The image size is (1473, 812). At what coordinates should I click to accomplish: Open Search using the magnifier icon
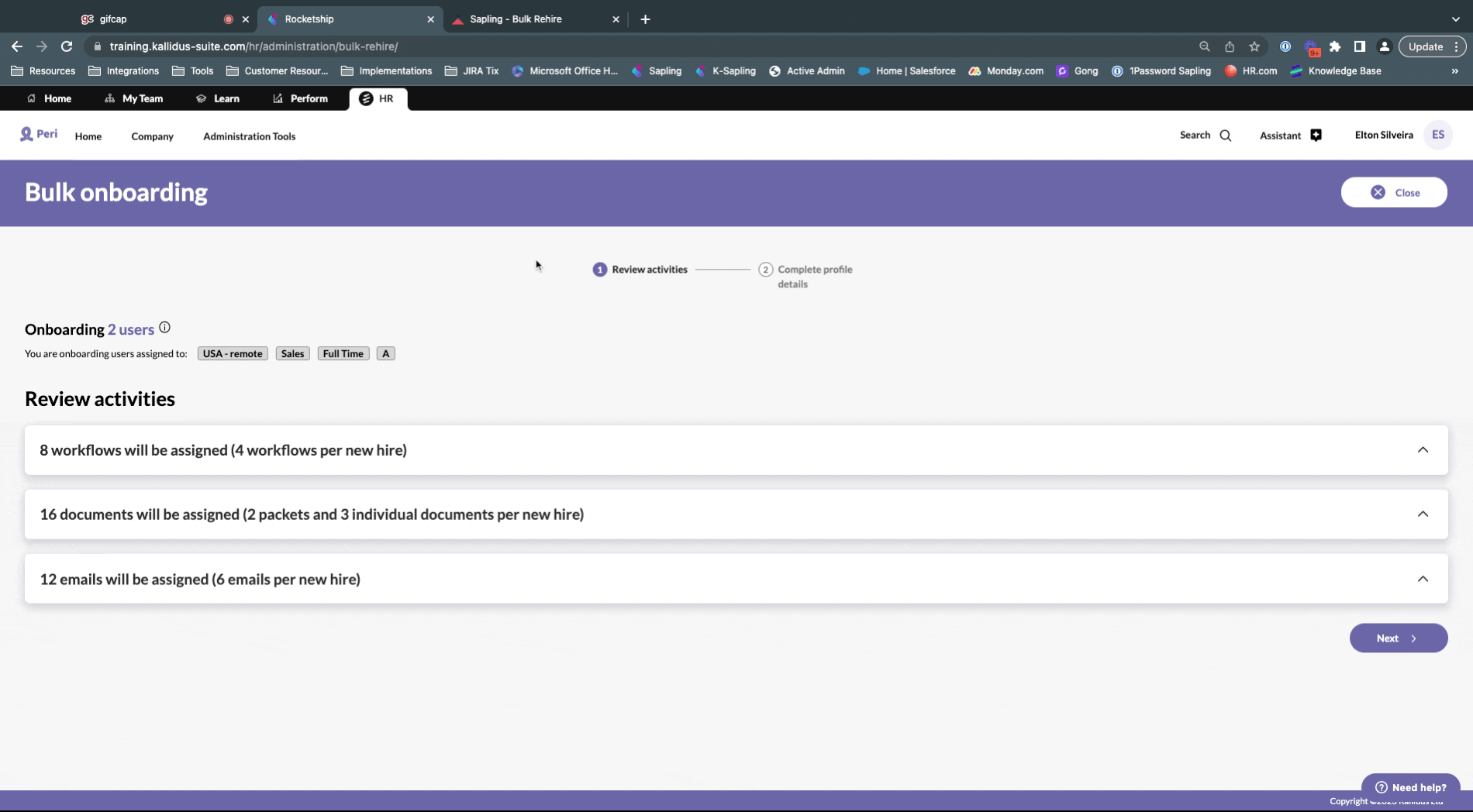coord(1225,135)
